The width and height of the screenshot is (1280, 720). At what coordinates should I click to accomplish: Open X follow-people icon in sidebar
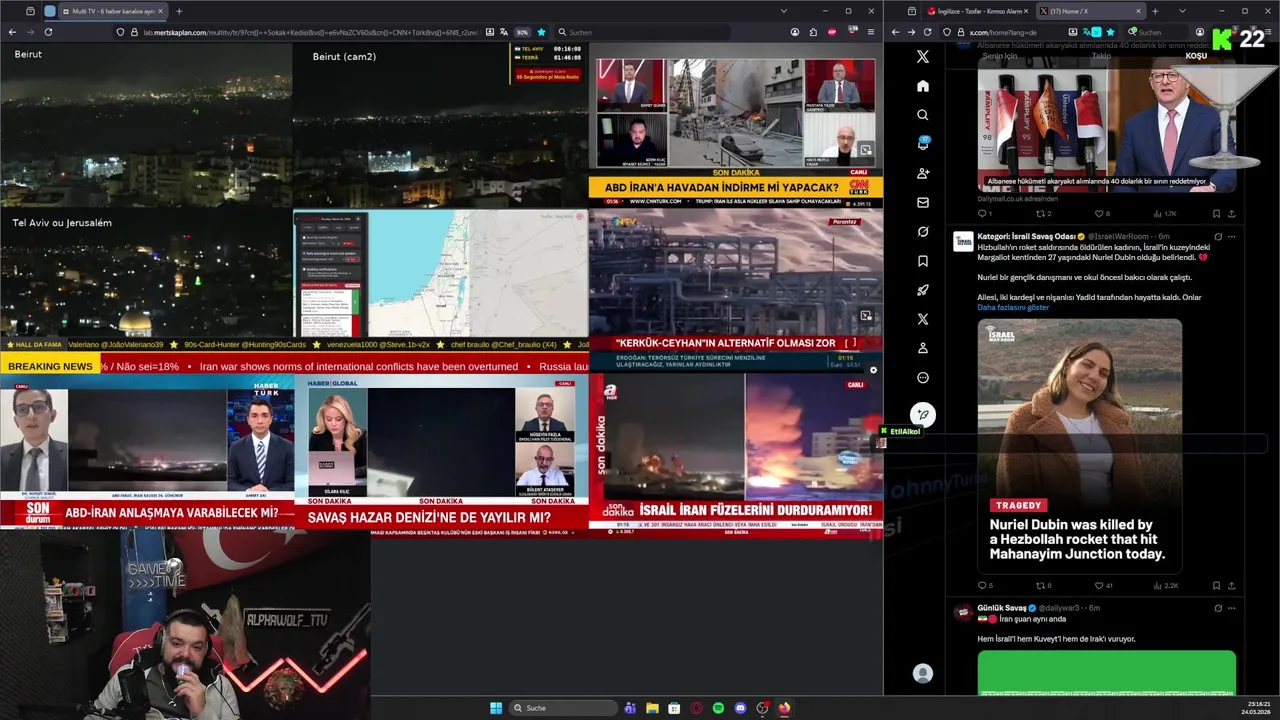(x=923, y=173)
